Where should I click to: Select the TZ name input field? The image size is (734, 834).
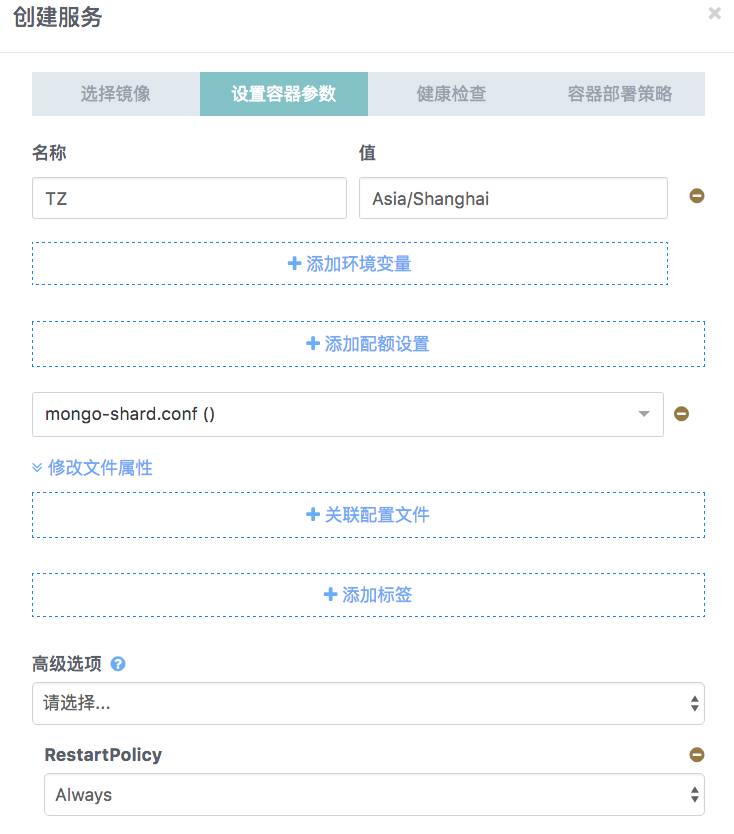[x=189, y=198]
